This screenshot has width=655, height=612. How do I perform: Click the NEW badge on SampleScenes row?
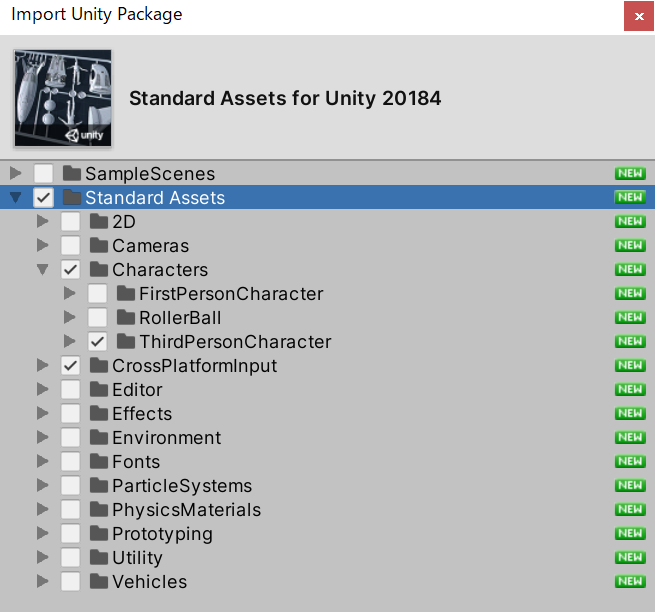coord(630,173)
